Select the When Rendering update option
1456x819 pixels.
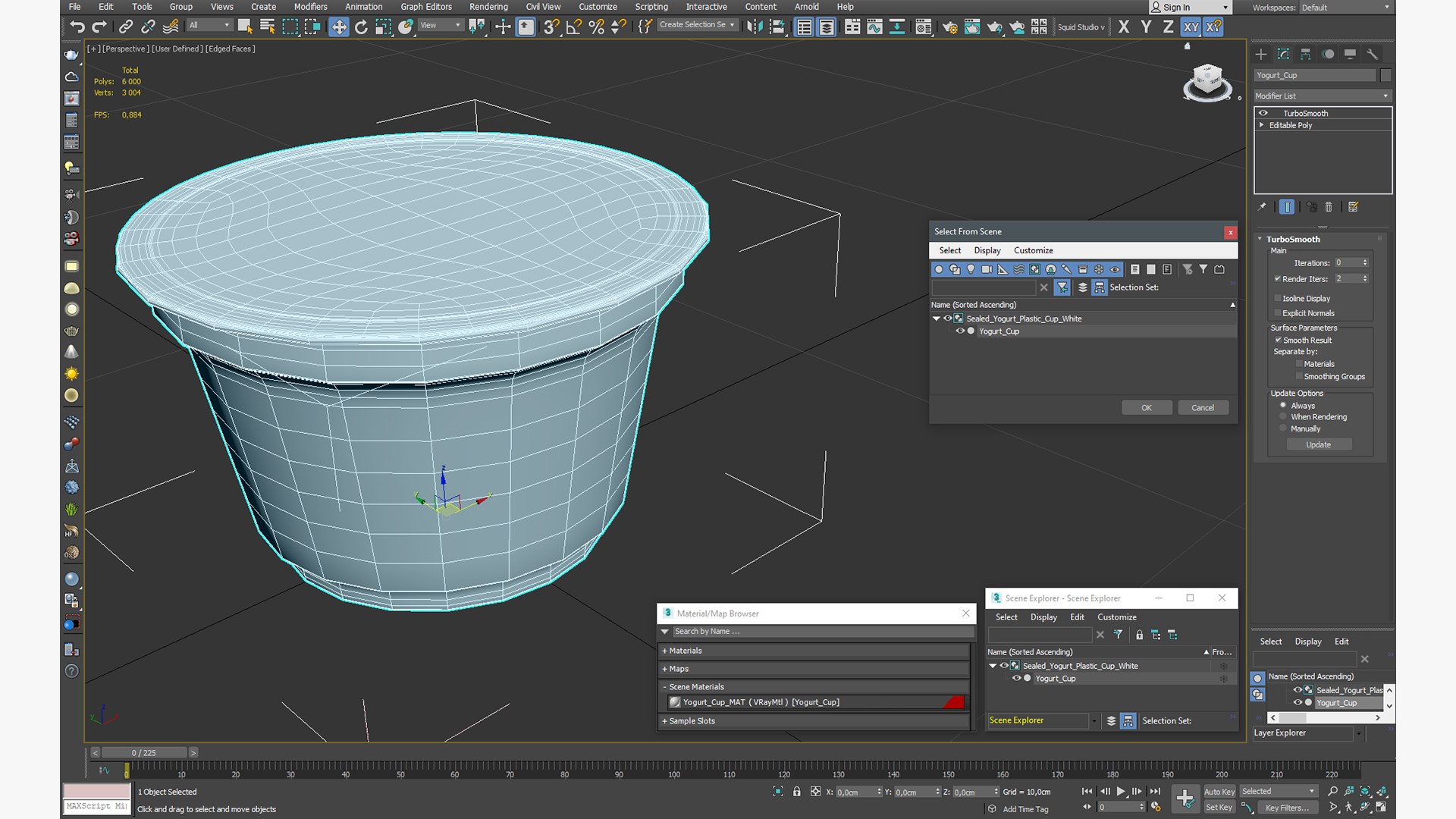pyautogui.click(x=1283, y=416)
